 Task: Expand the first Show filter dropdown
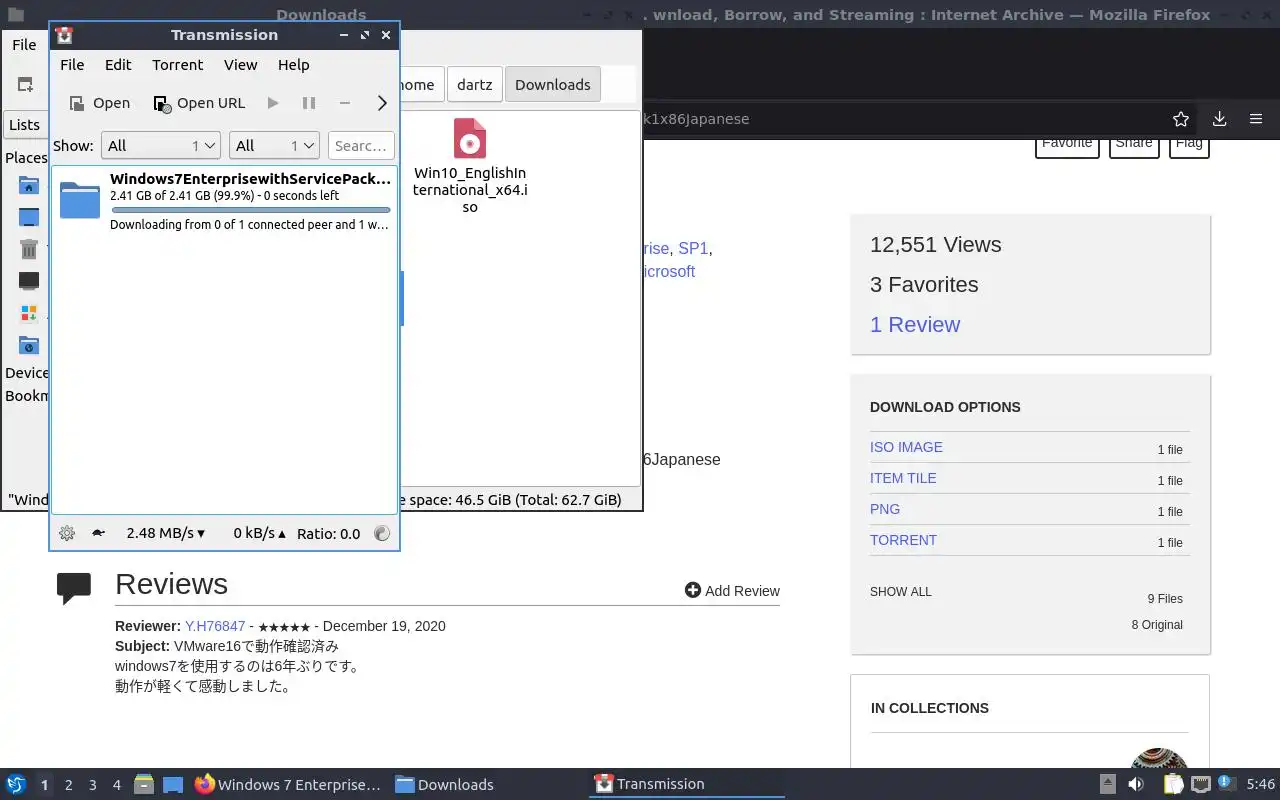[160, 146]
